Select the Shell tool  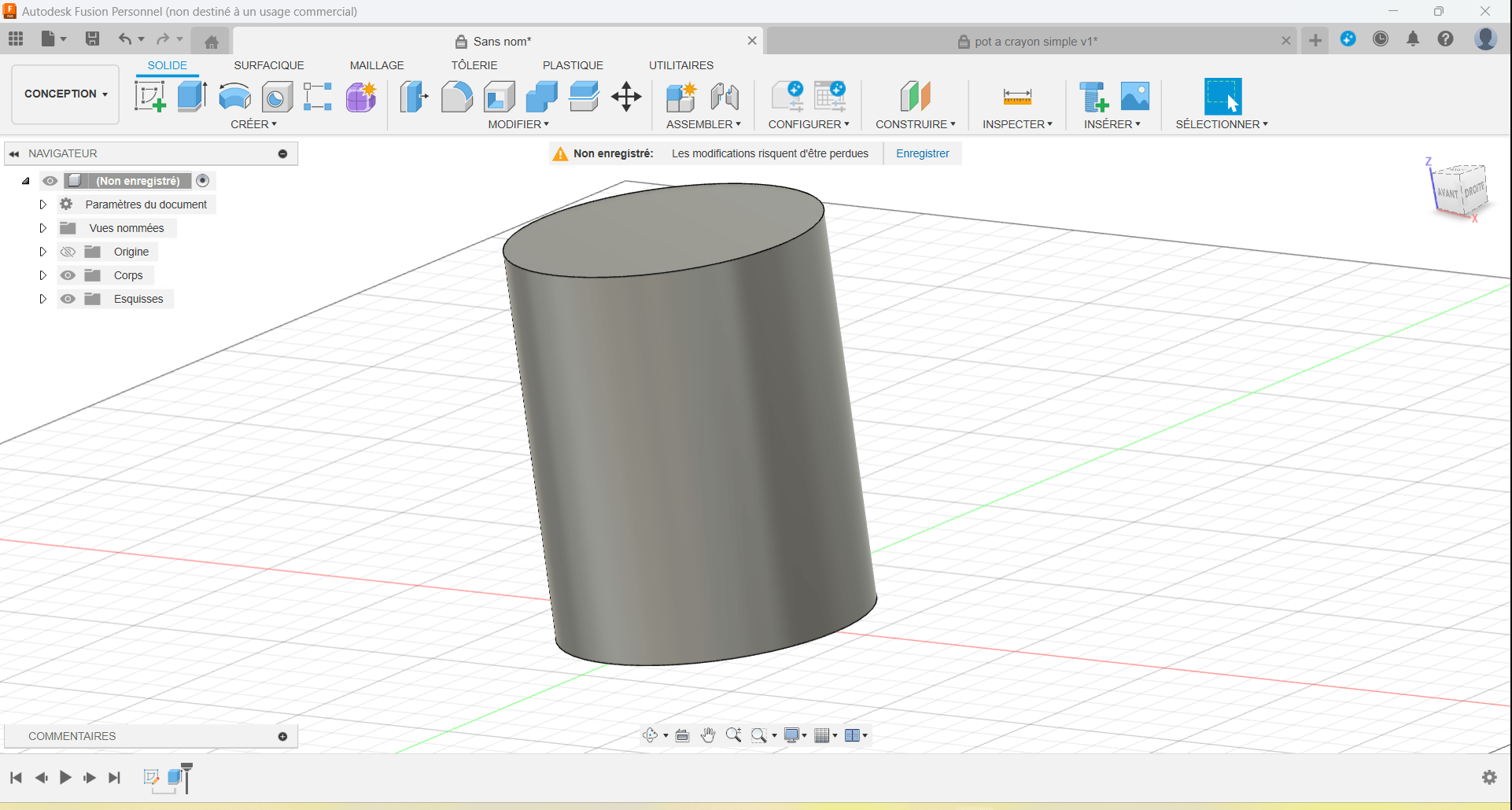[x=499, y=97]
